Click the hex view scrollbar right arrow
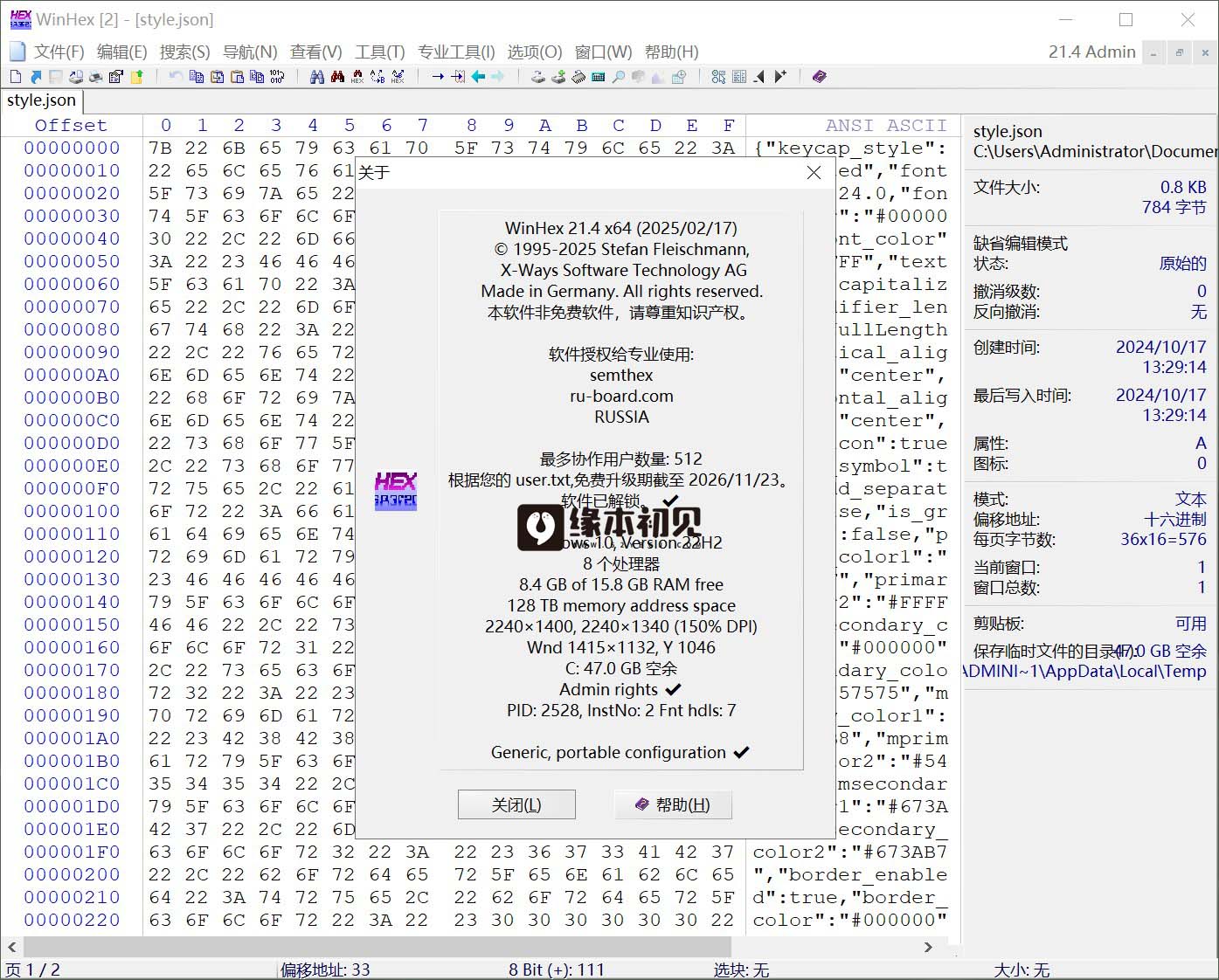Viewport: 1219px width, 980px height. click(928, 947)
